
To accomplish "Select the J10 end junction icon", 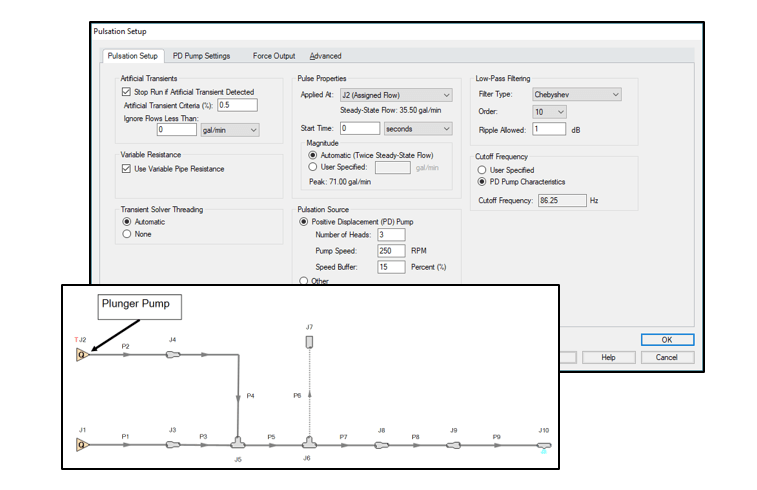I will pyautogui.click(x=544, y=445).
